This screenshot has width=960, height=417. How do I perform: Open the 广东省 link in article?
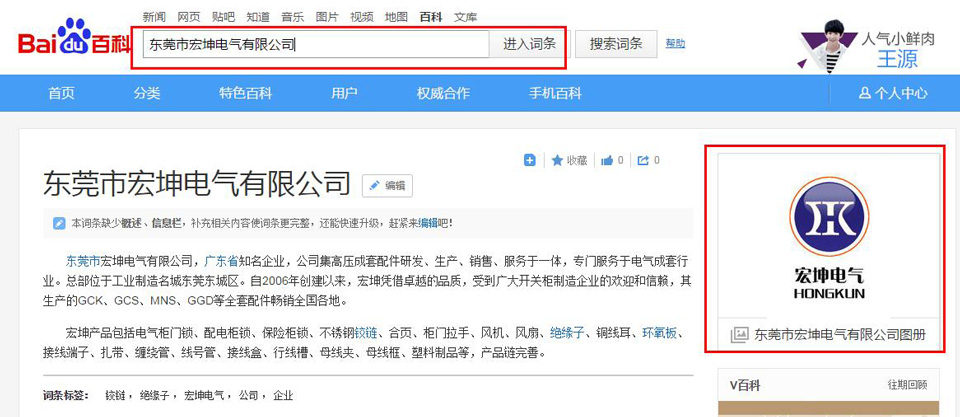[x=221, y=261]
